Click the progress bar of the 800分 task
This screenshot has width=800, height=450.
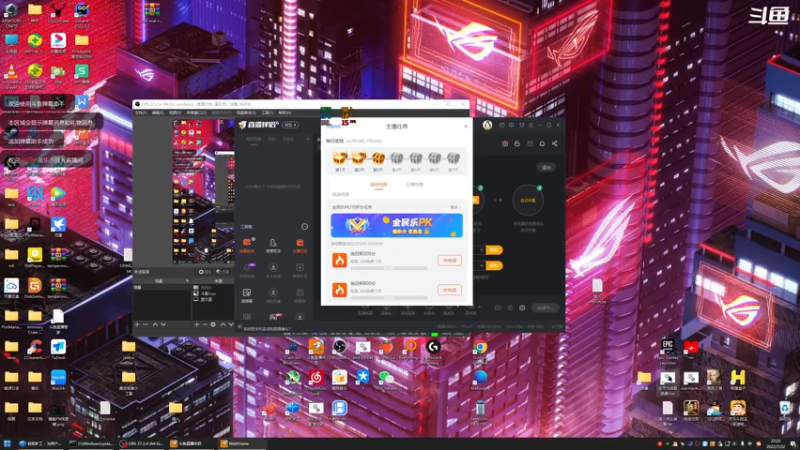pos(389,297)
